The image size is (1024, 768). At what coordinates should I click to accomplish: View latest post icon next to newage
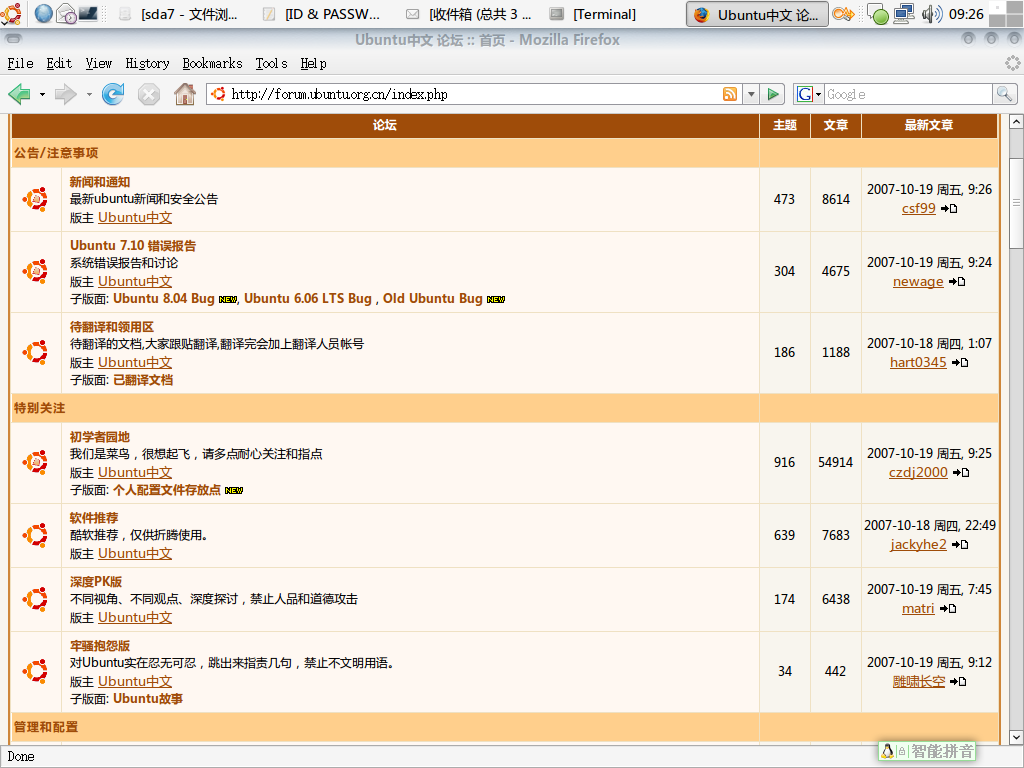coord(957,282)
